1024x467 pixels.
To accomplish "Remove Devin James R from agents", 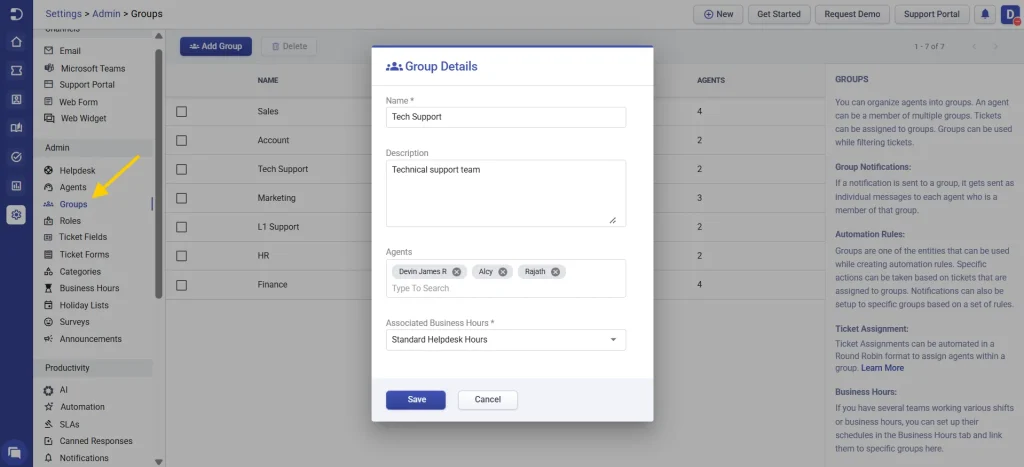I will (457, 272).
